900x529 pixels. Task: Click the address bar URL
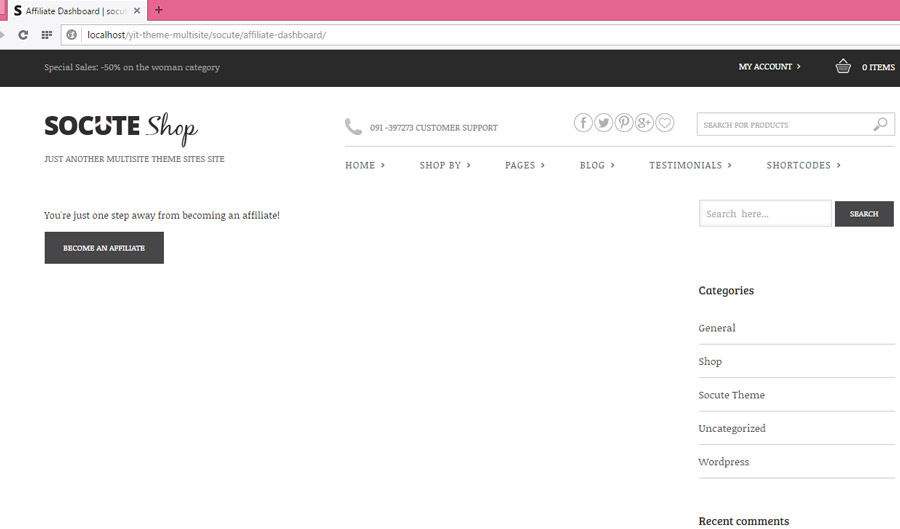click(207, 35)
